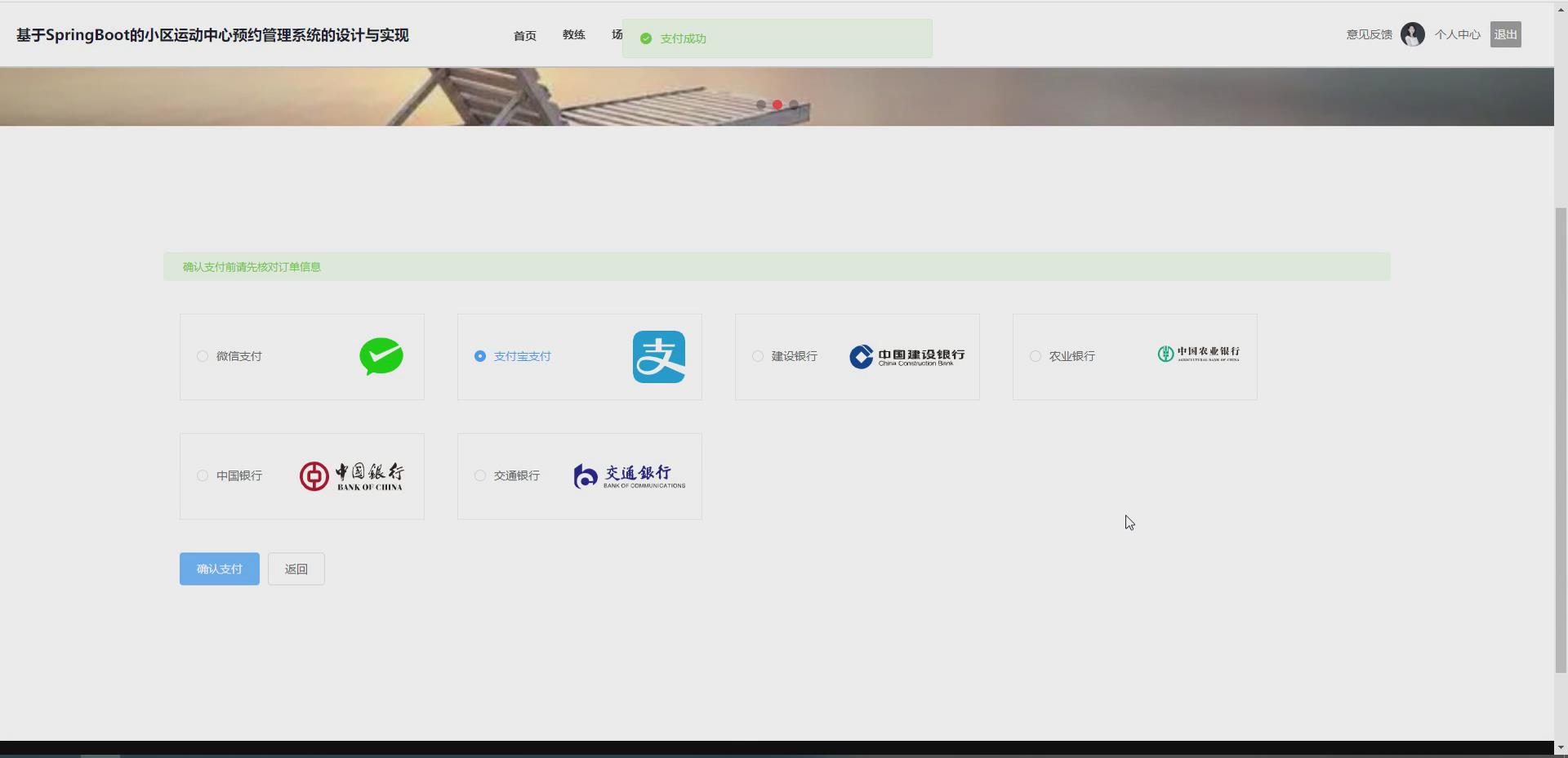Go to 个人中心

click(x=1458, y=34)
